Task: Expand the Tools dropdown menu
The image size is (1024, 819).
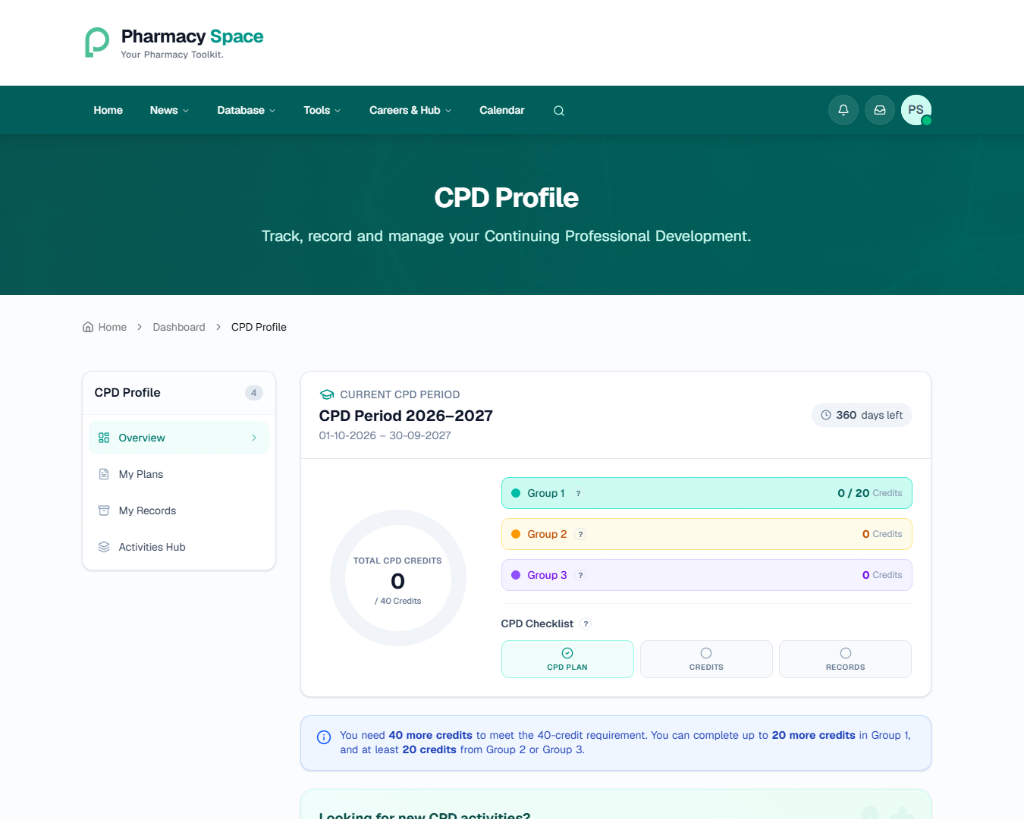Action: click(x=322, y=110)
